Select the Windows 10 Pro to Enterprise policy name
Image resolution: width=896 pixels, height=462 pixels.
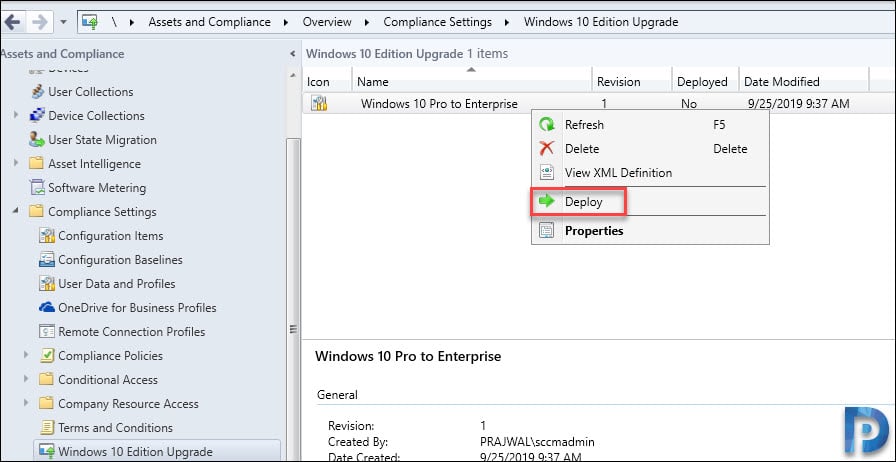coord(439,104)
